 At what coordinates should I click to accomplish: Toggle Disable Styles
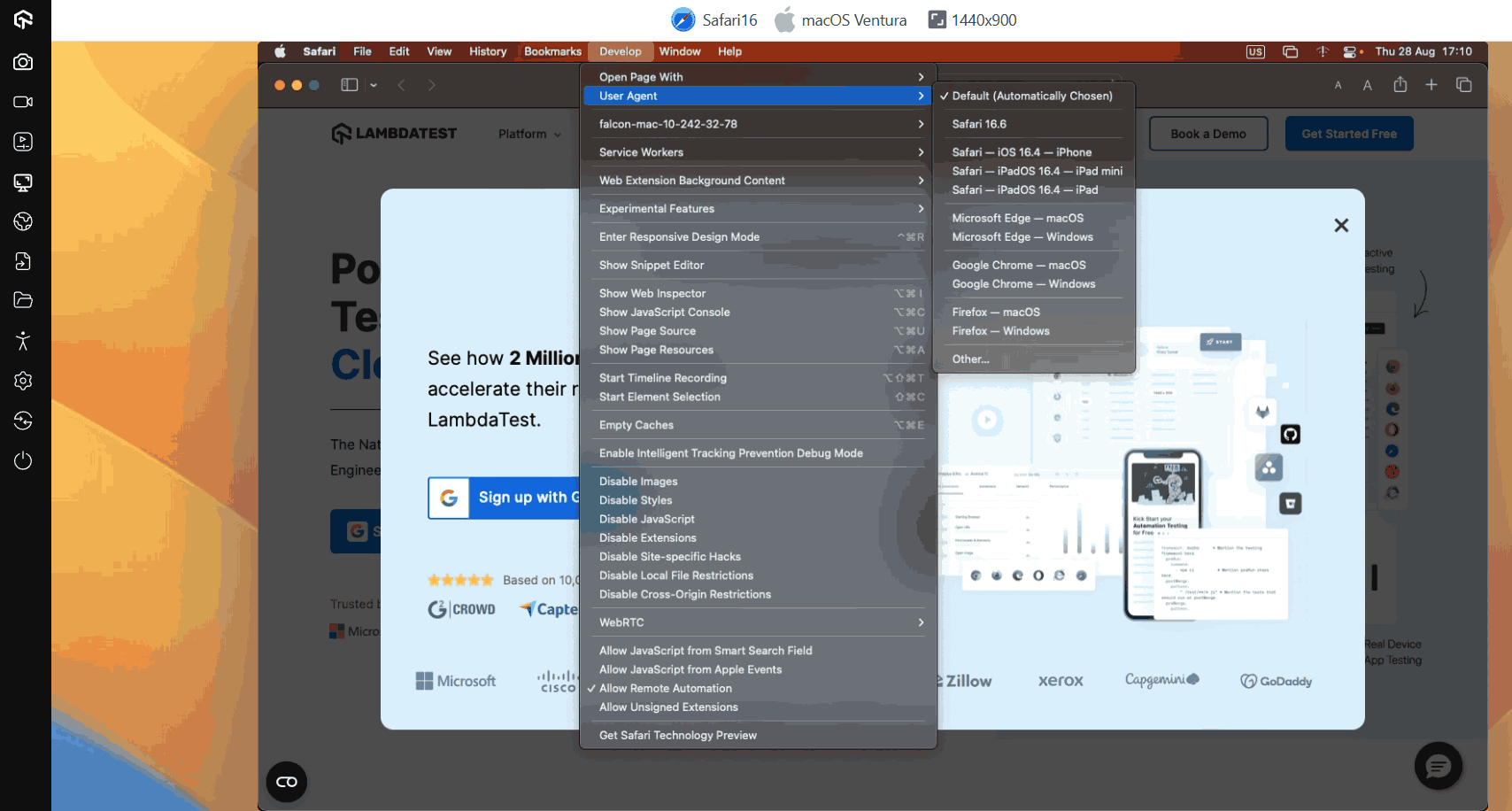(758, 500)
